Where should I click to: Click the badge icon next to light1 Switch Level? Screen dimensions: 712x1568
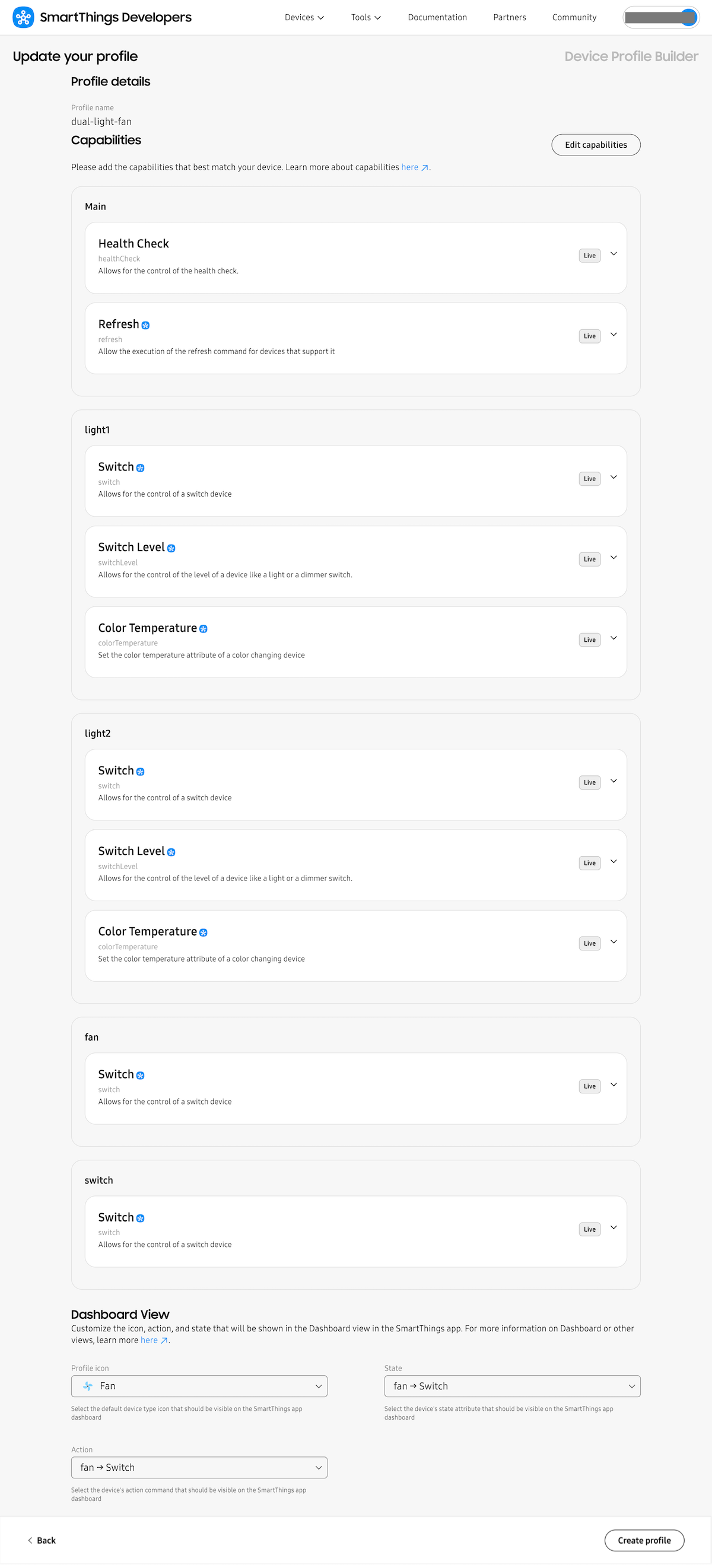point(171,548)
